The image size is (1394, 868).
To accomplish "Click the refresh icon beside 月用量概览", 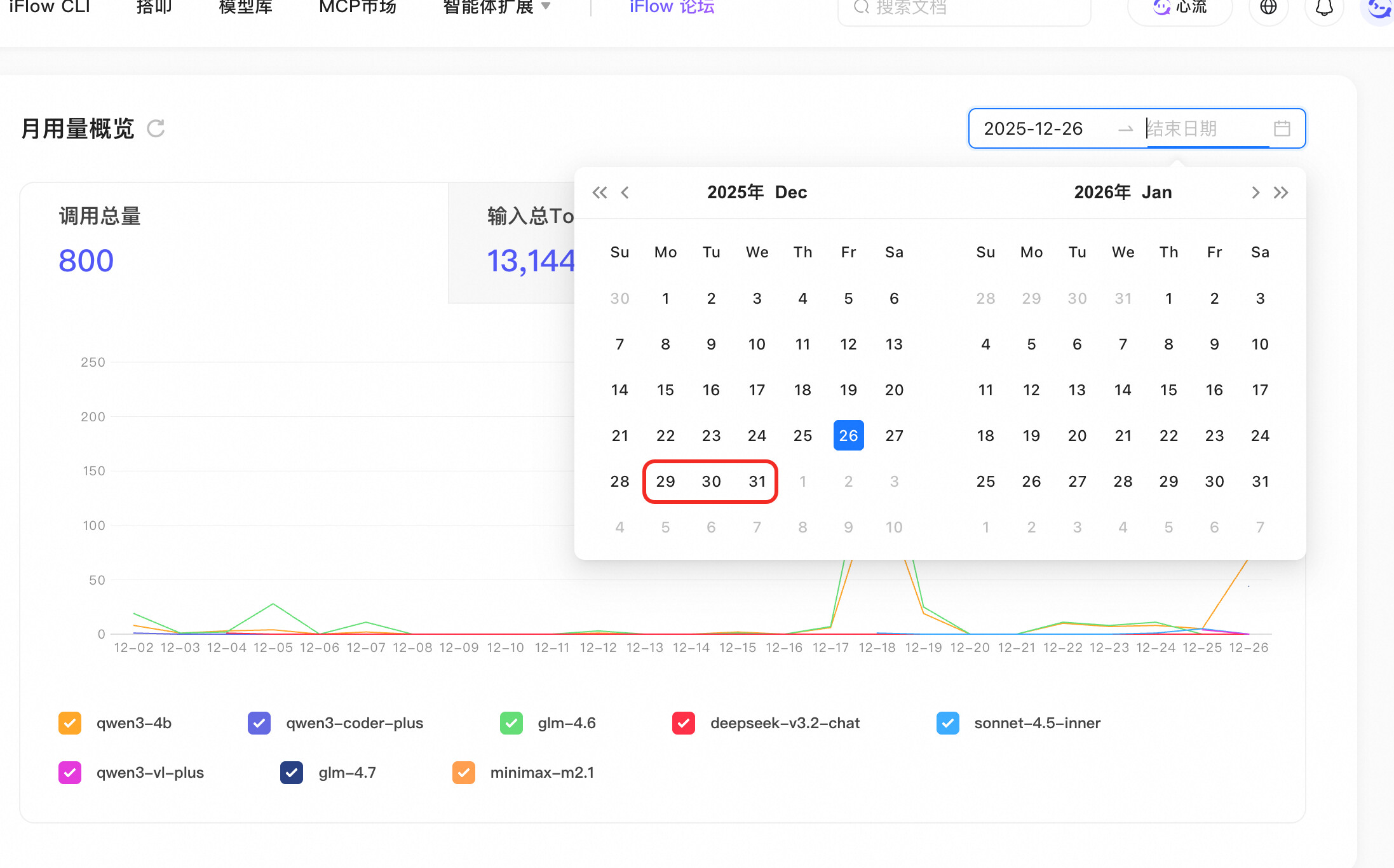I will pos(156,128).
